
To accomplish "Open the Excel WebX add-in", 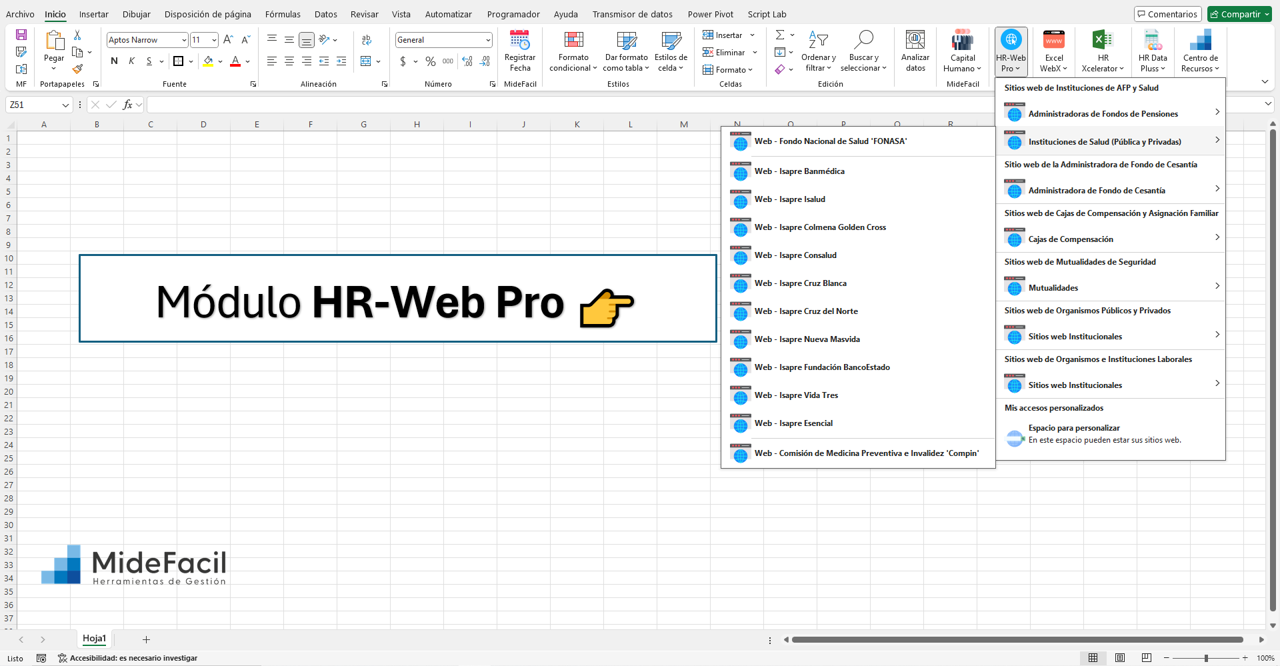I will [1054, 51].
